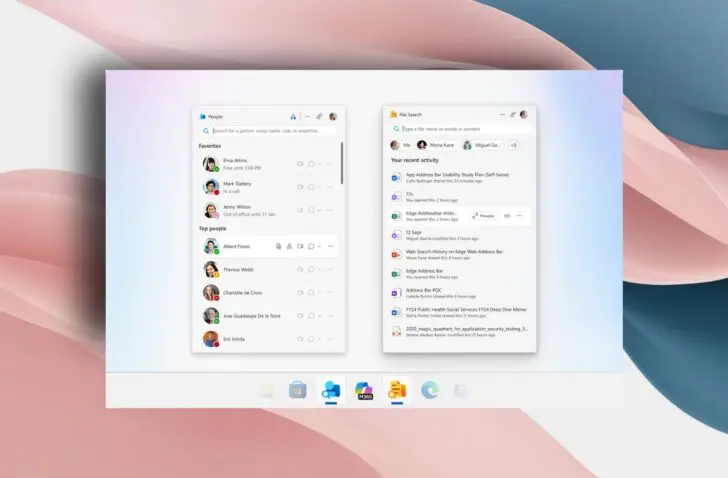Start a video call with Mark Slattery
The width and height of the screenshot is (728, 478).
click(x=300, y=187)
